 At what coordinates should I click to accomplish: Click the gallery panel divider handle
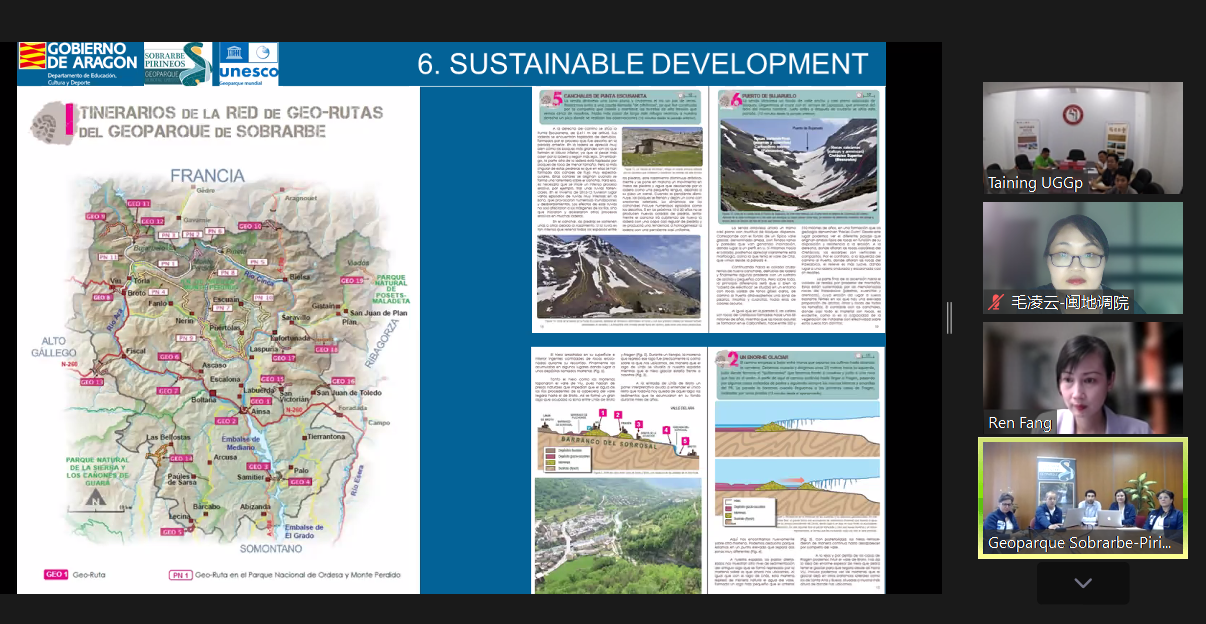point(949,318)
